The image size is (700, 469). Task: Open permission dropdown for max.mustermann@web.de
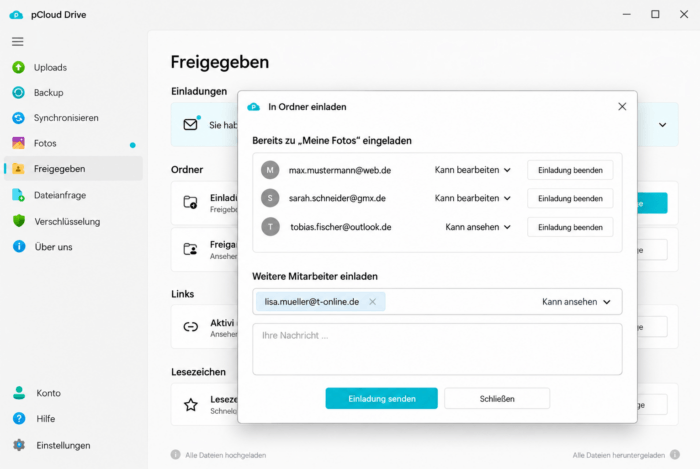472,170
